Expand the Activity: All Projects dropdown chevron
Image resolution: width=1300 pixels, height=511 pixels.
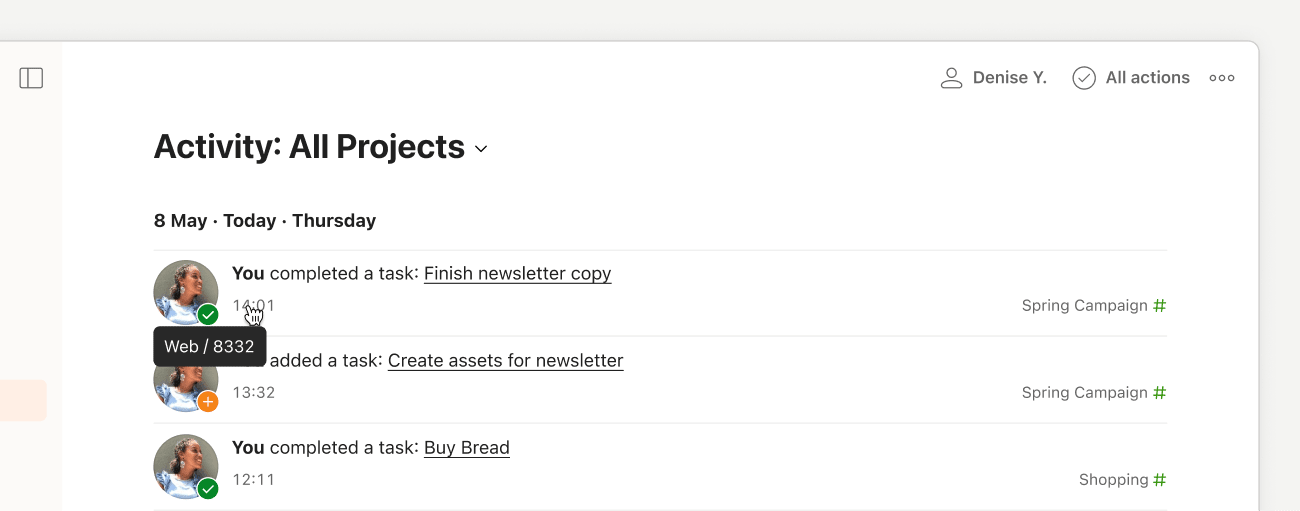coord(481,149)
